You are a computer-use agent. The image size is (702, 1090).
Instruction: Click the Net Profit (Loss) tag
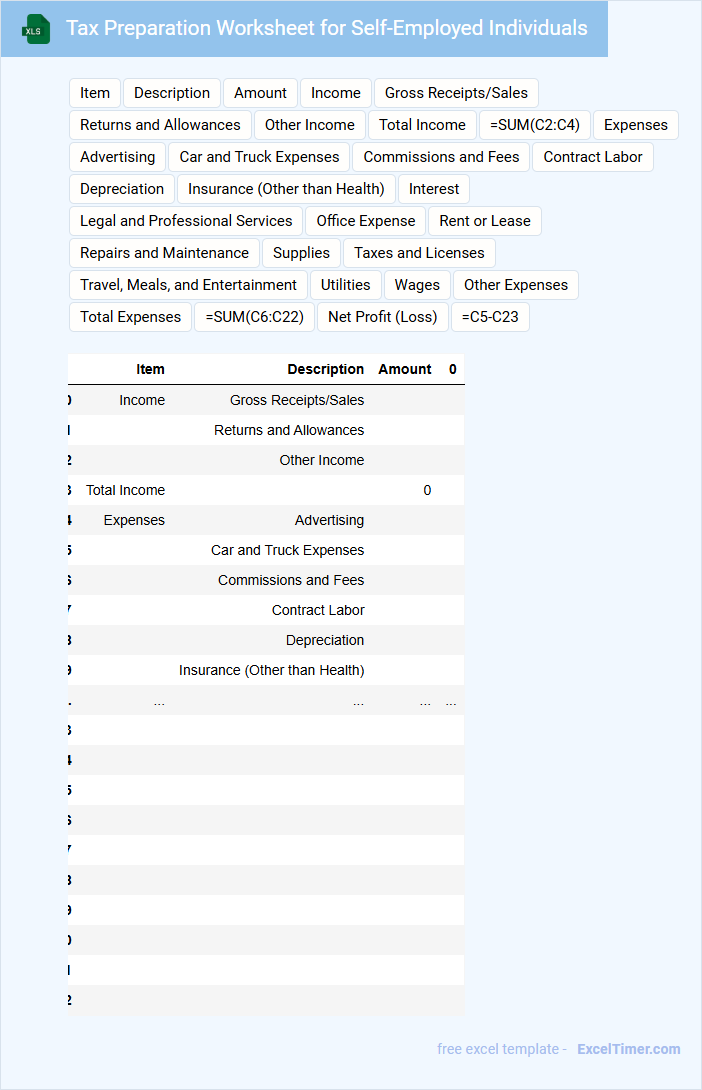pos(383,317)
